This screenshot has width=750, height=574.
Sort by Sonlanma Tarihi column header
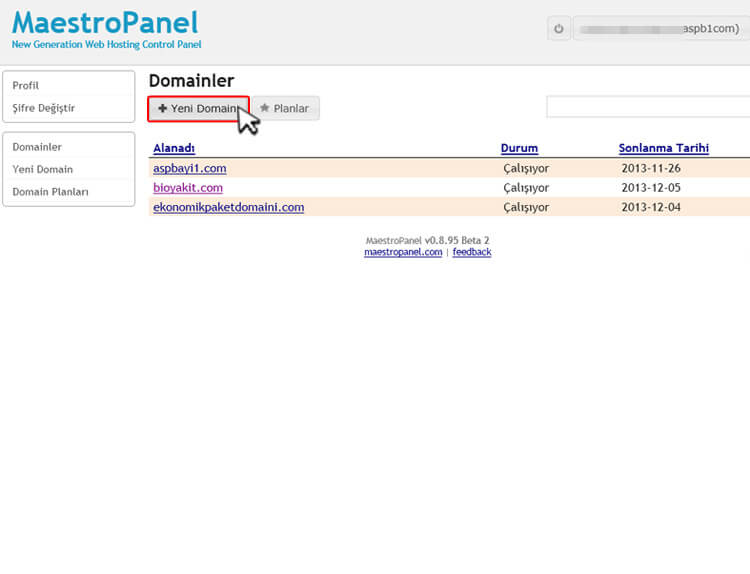click(x=663, y=148)
